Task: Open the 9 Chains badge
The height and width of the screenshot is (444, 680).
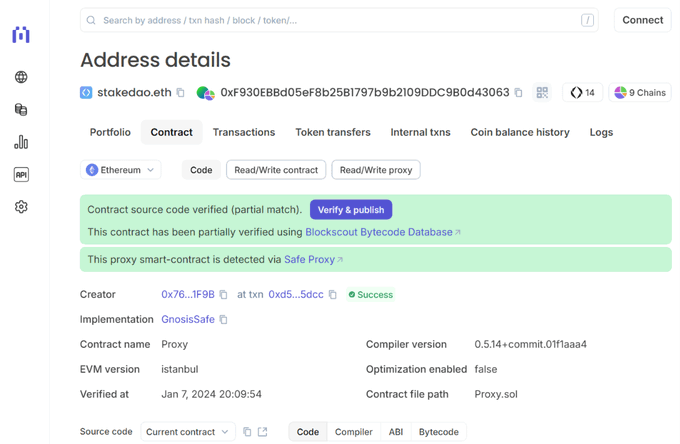Action: click(640, 92)
